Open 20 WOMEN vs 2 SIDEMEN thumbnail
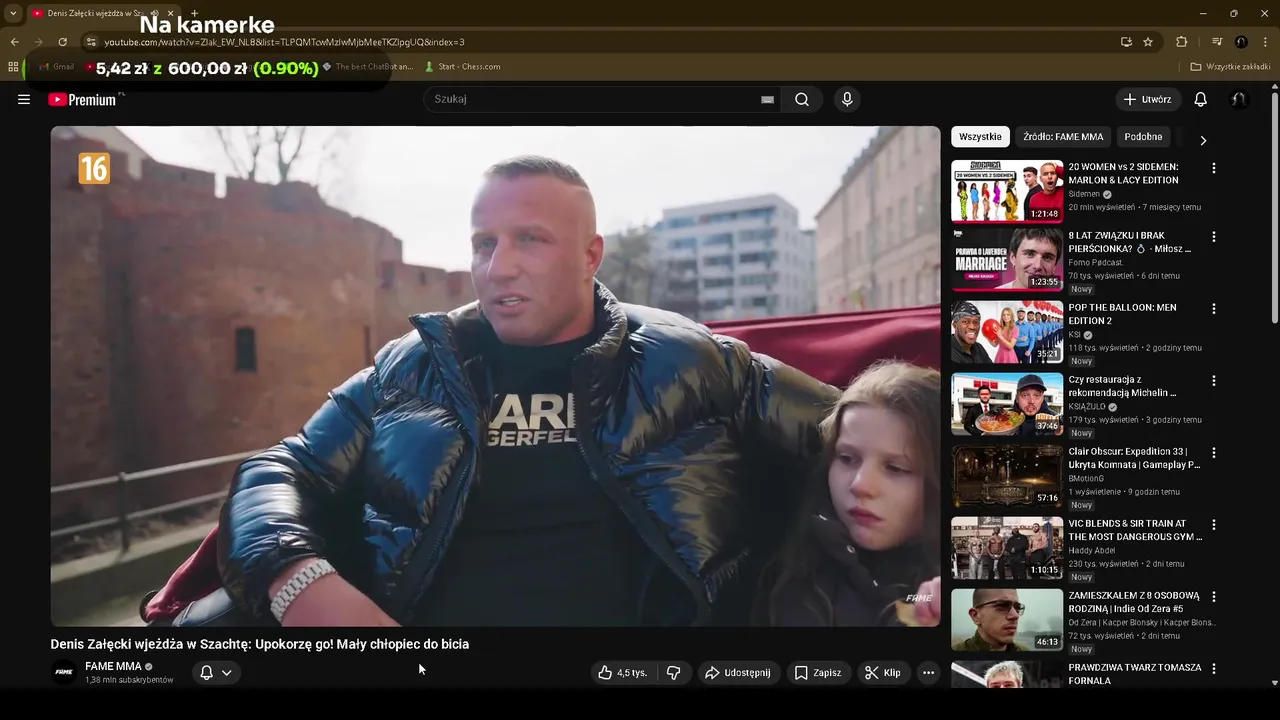The image size is (1280, 720). [x=1007, y=191]
